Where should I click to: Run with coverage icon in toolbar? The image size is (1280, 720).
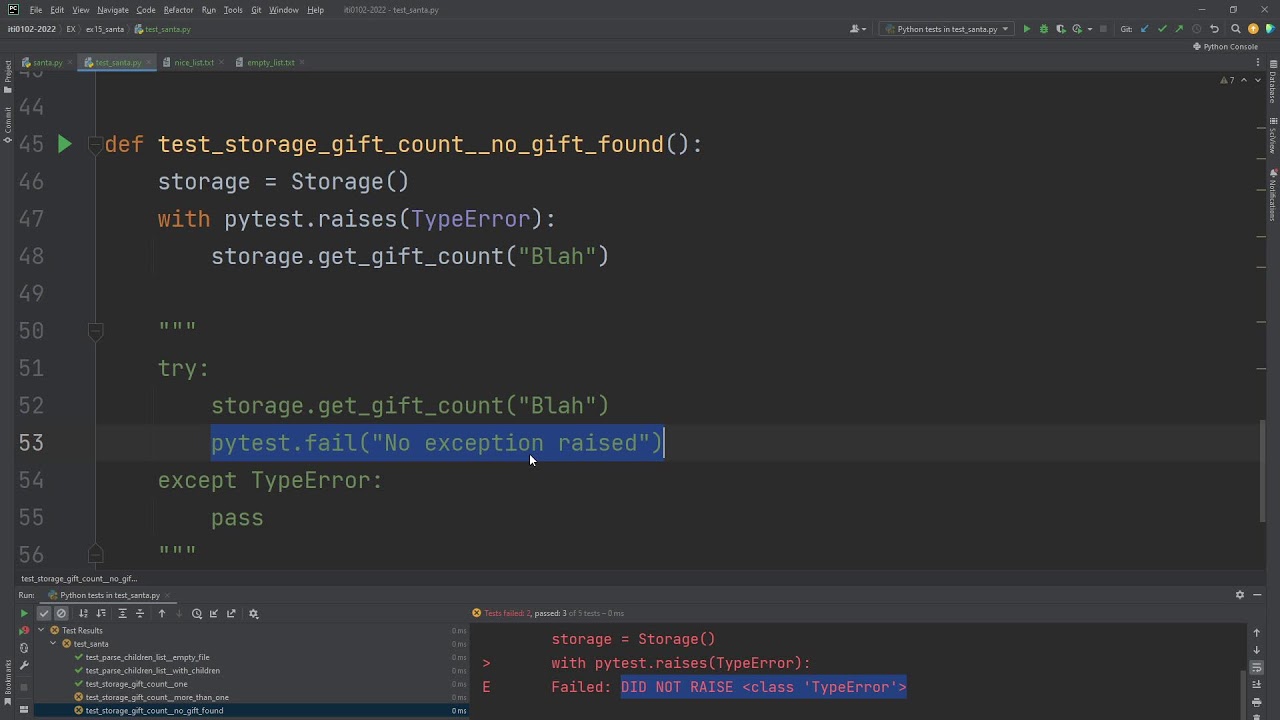[1061, 29]
